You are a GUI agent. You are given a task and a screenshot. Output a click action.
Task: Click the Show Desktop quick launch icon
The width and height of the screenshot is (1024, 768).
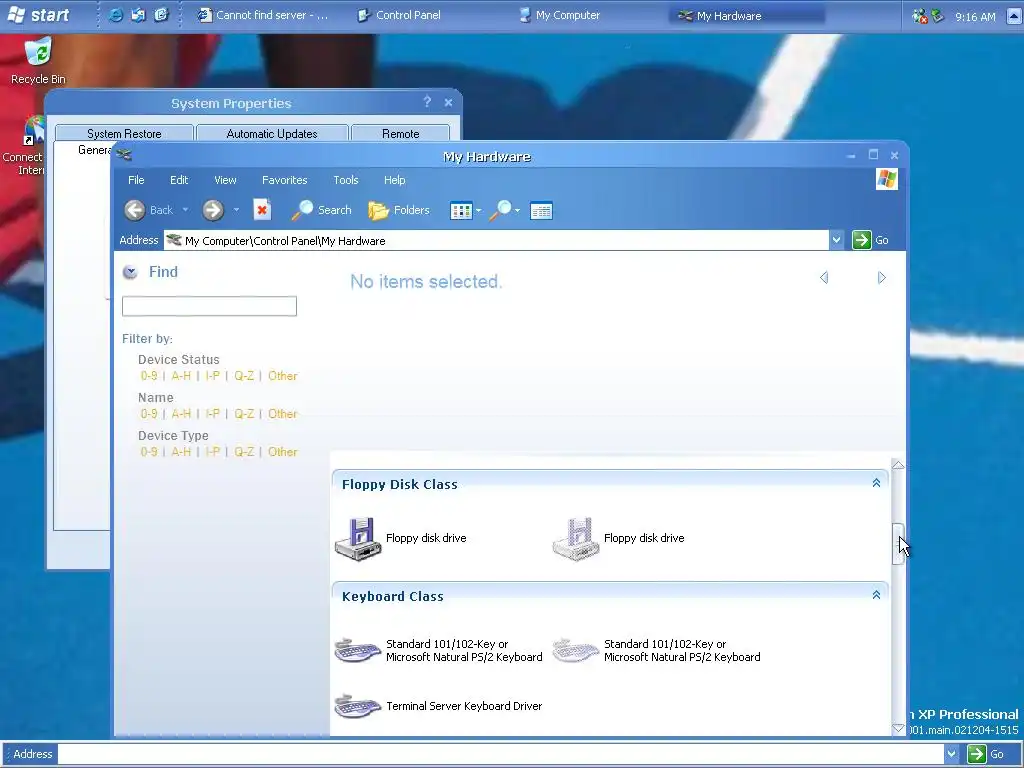tap(161, 15)
